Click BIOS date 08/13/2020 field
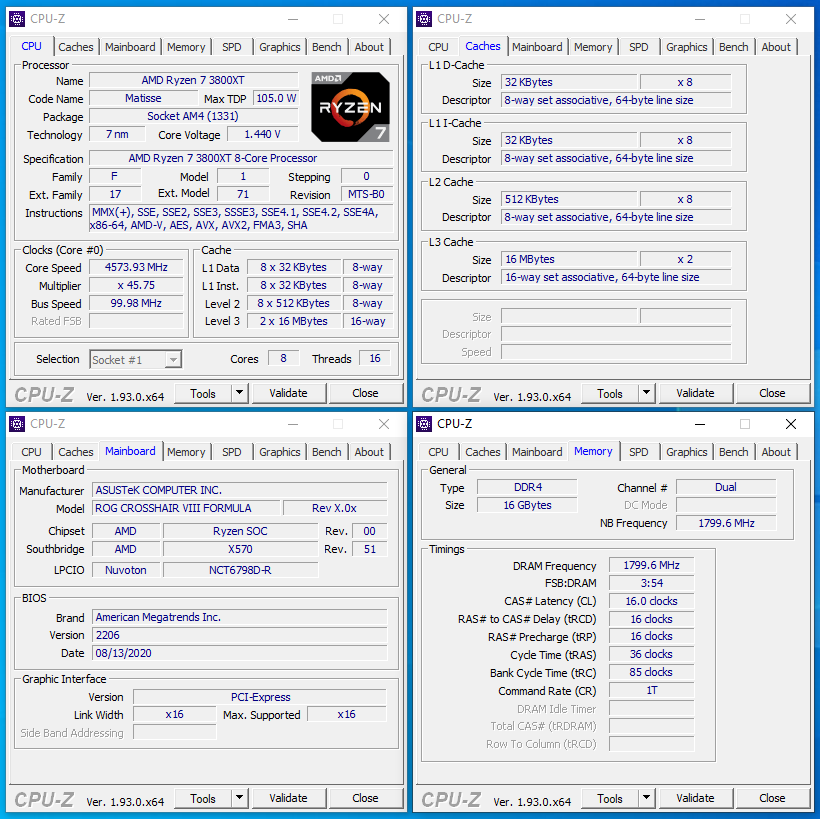 coord(240,653)
